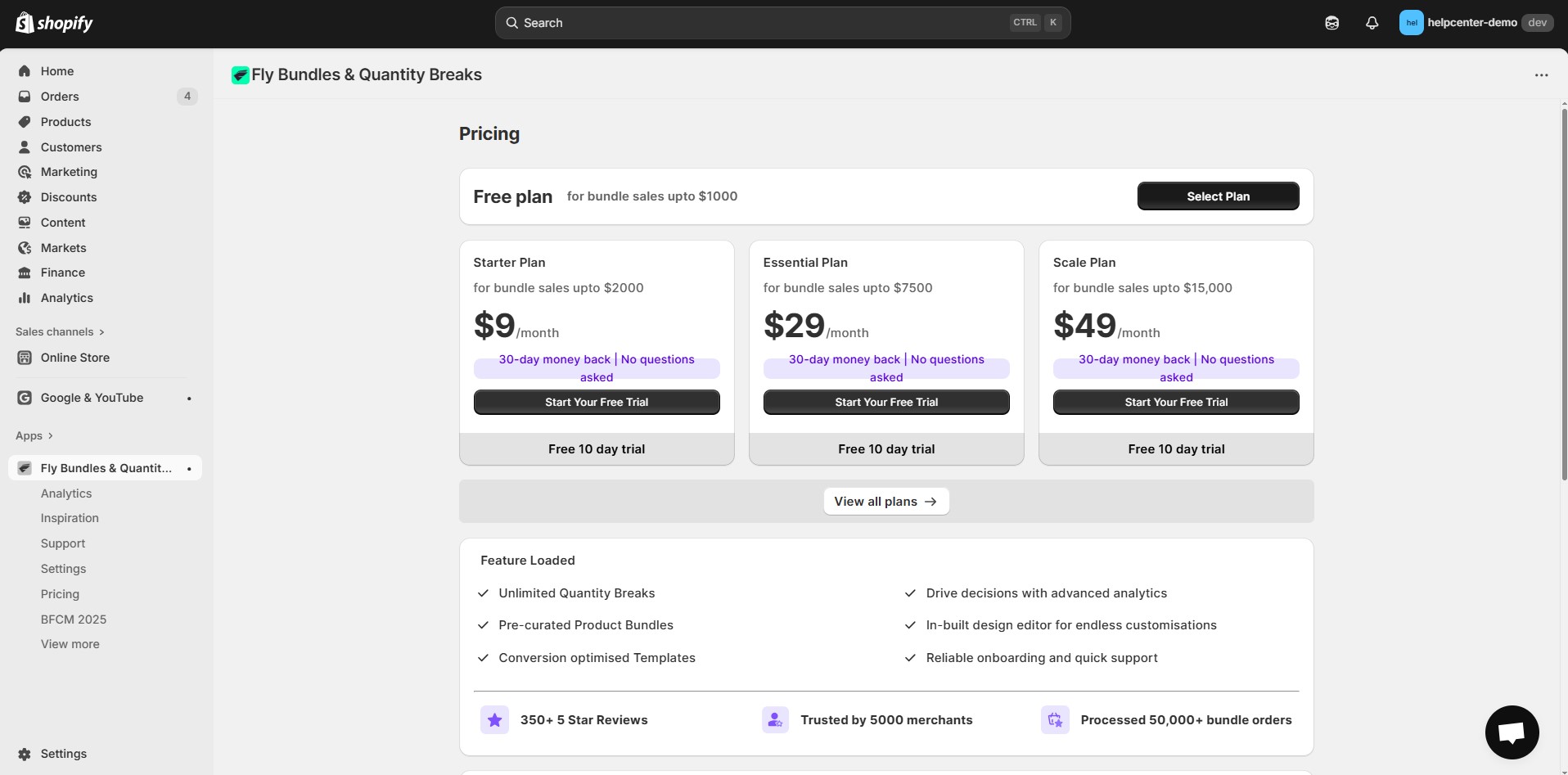
Task: Expand the Apps section
Action: [34, 435]
